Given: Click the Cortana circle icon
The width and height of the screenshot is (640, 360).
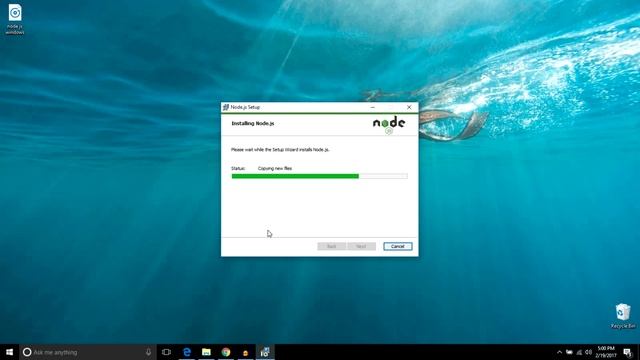Looking at the screenshot, I should coord(27,352).
